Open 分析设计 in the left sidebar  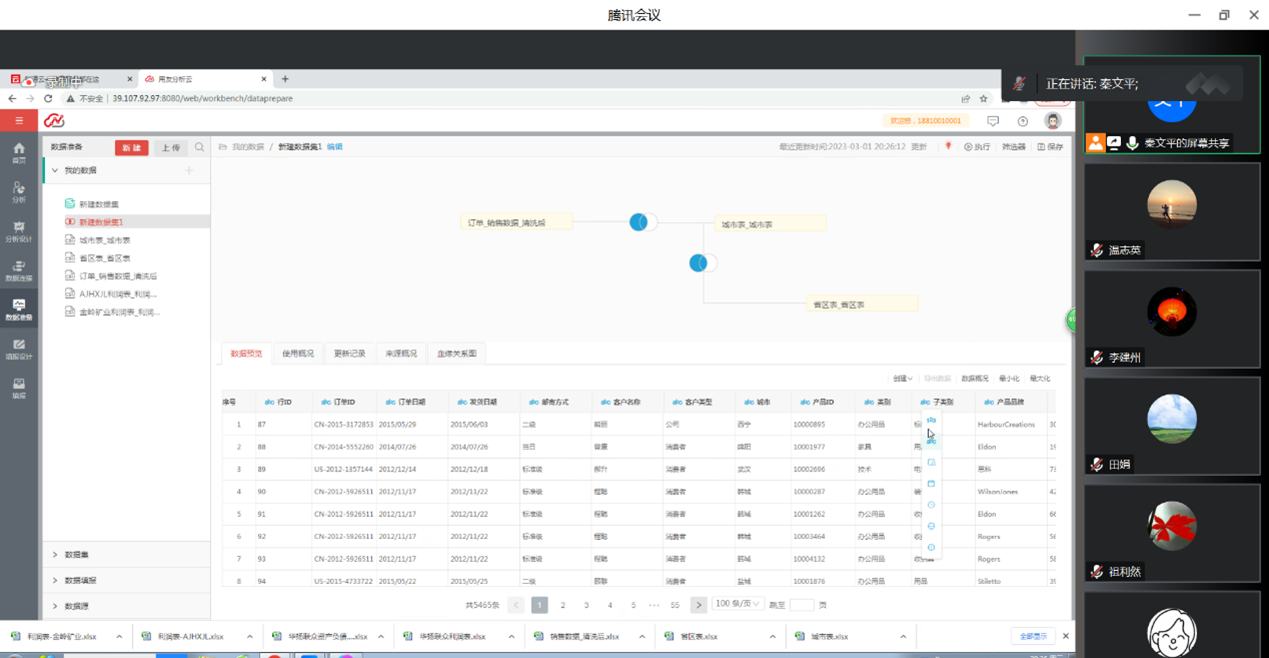(x=19, y=231)
